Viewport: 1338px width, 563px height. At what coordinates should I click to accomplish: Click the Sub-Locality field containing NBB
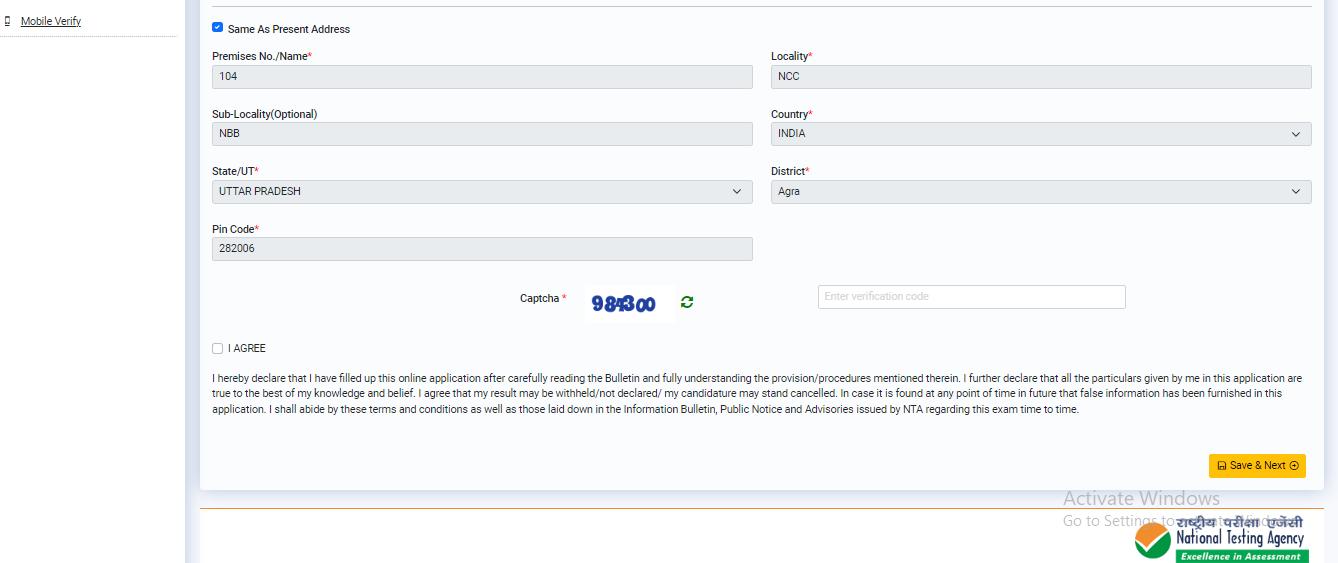coord(481,134)
